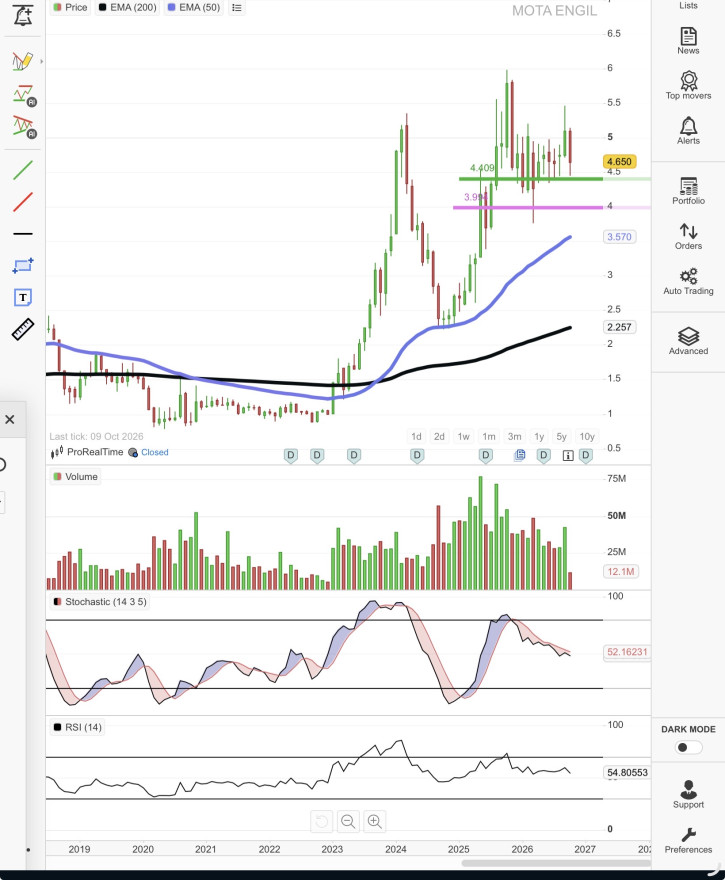The width and height of the screenshot is (725, 880).
Task: Set timeframe to 1y
Action: 539,437
